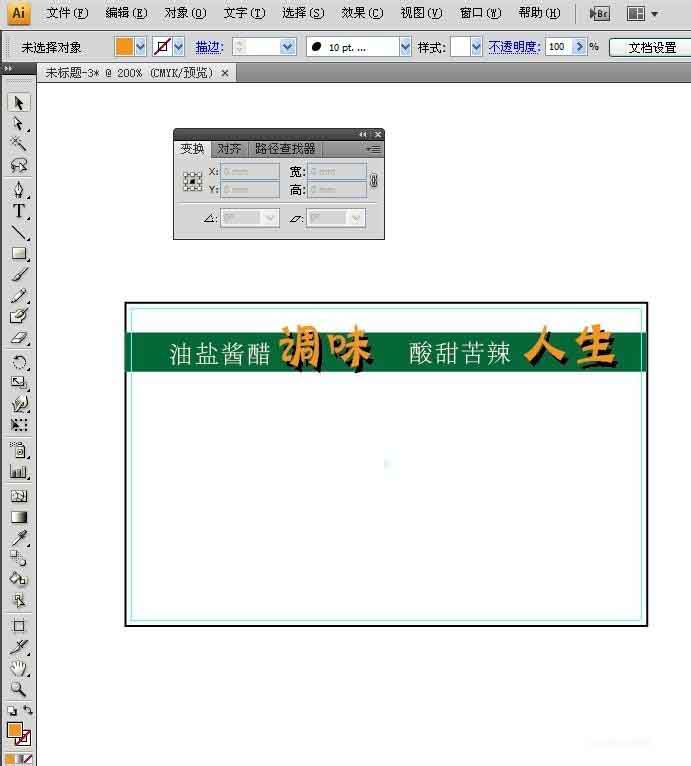Select the Line Segment tool
The image size is (691, 766).
coord(19,232)
